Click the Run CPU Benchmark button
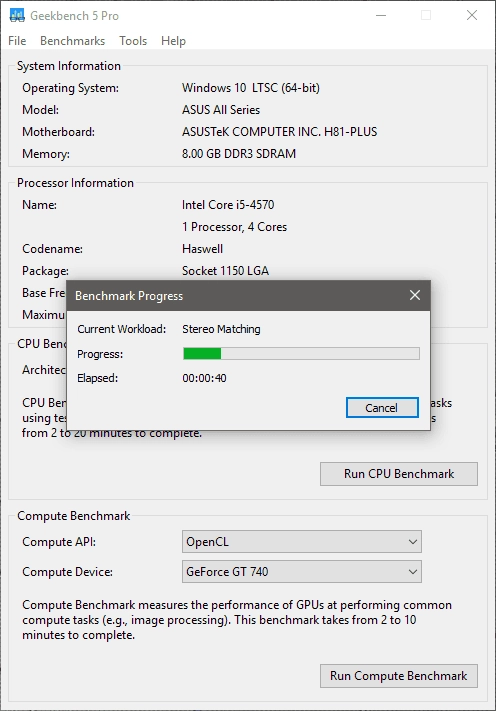This screenshot has width=496, height=711. click(399, 474)
